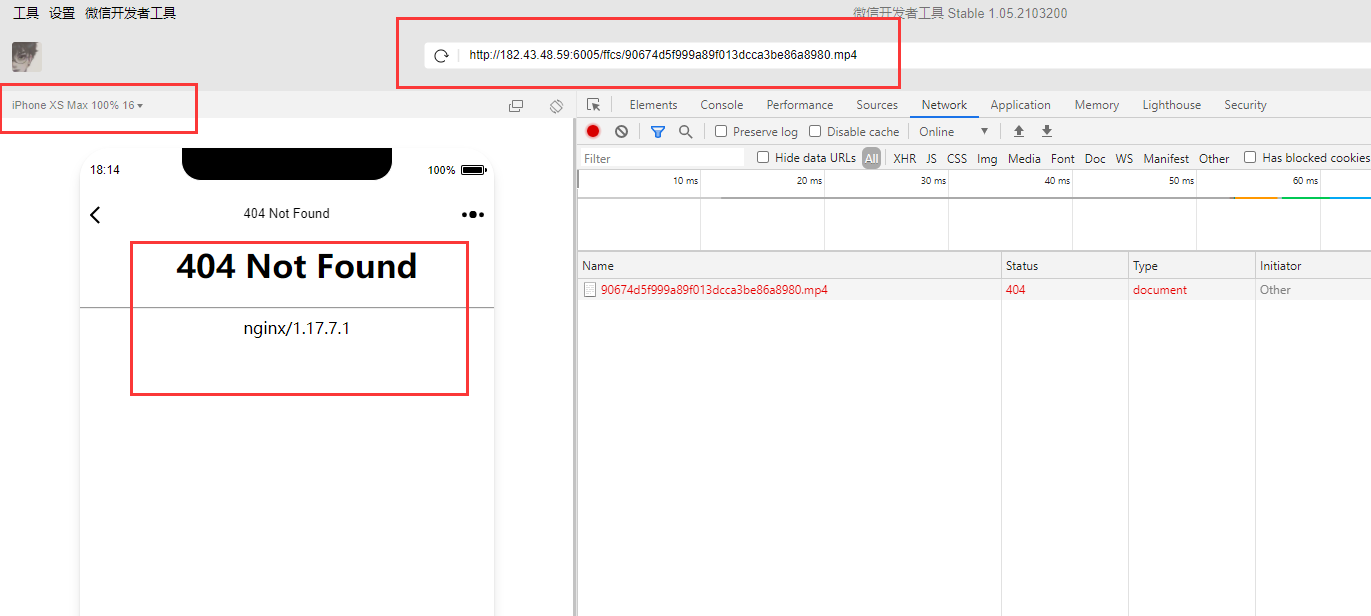Click the 30 ms timeline marker

(x=933, y=181)
